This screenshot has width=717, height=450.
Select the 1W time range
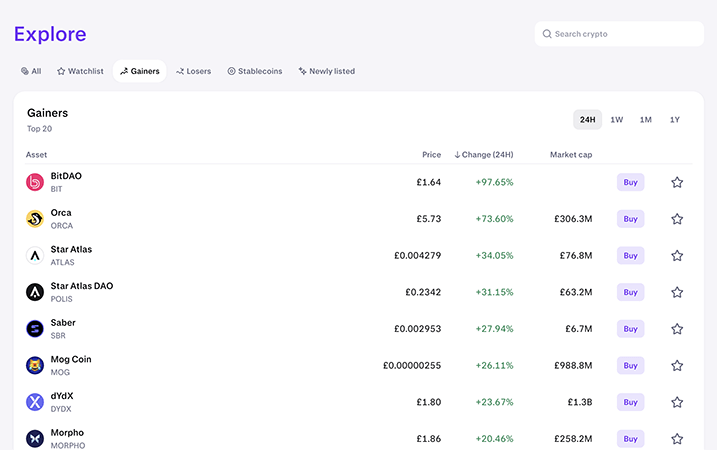tap(617, 120)
